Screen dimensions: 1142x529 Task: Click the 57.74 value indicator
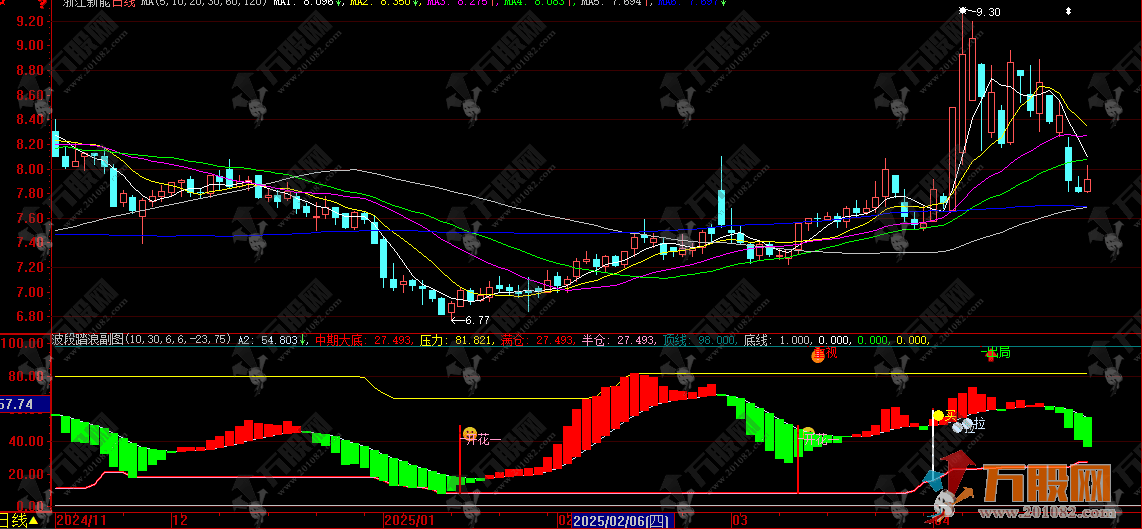[18, 405]
